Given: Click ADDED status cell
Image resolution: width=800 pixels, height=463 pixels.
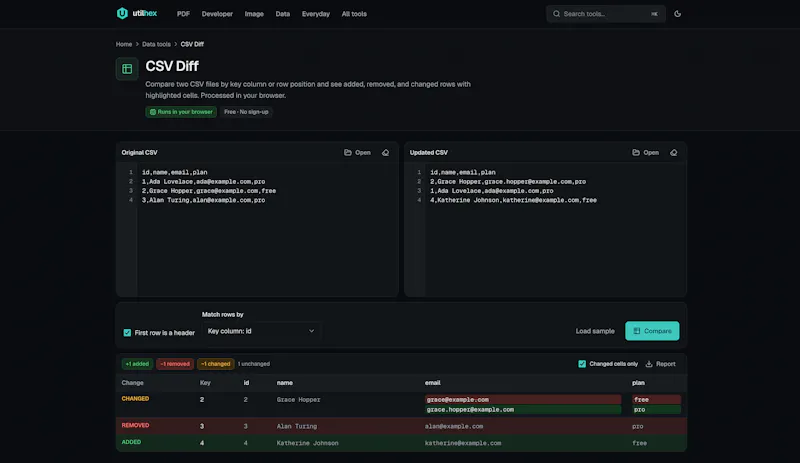Looking at the screenshot, I should point(131,442).
